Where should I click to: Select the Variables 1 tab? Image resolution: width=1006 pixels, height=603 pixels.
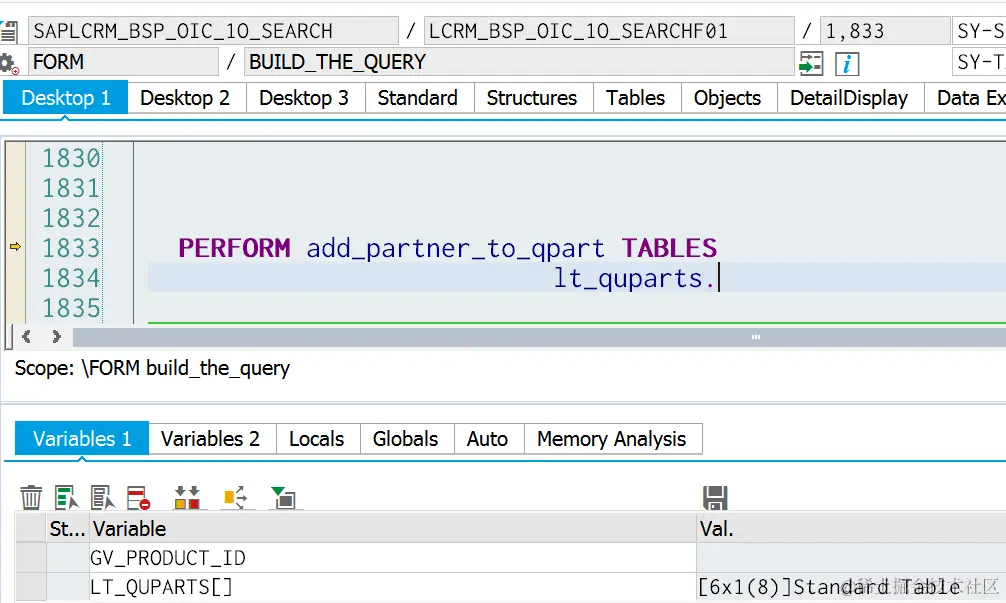point(82,439)
